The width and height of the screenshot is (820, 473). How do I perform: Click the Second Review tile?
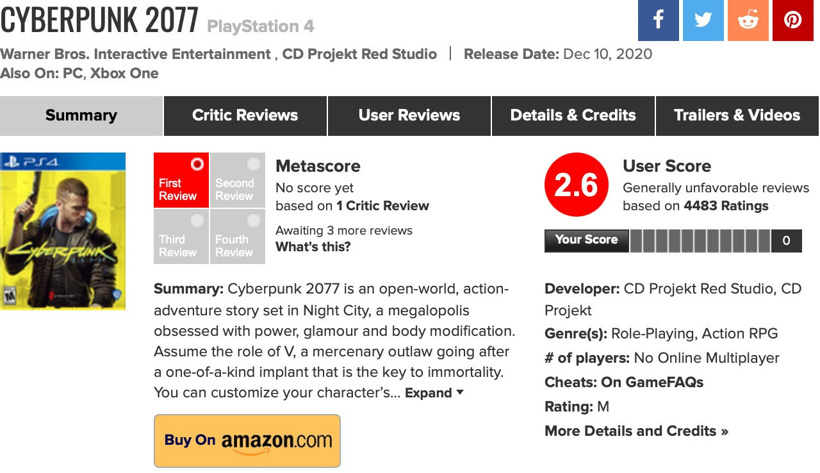click(237, 180)
